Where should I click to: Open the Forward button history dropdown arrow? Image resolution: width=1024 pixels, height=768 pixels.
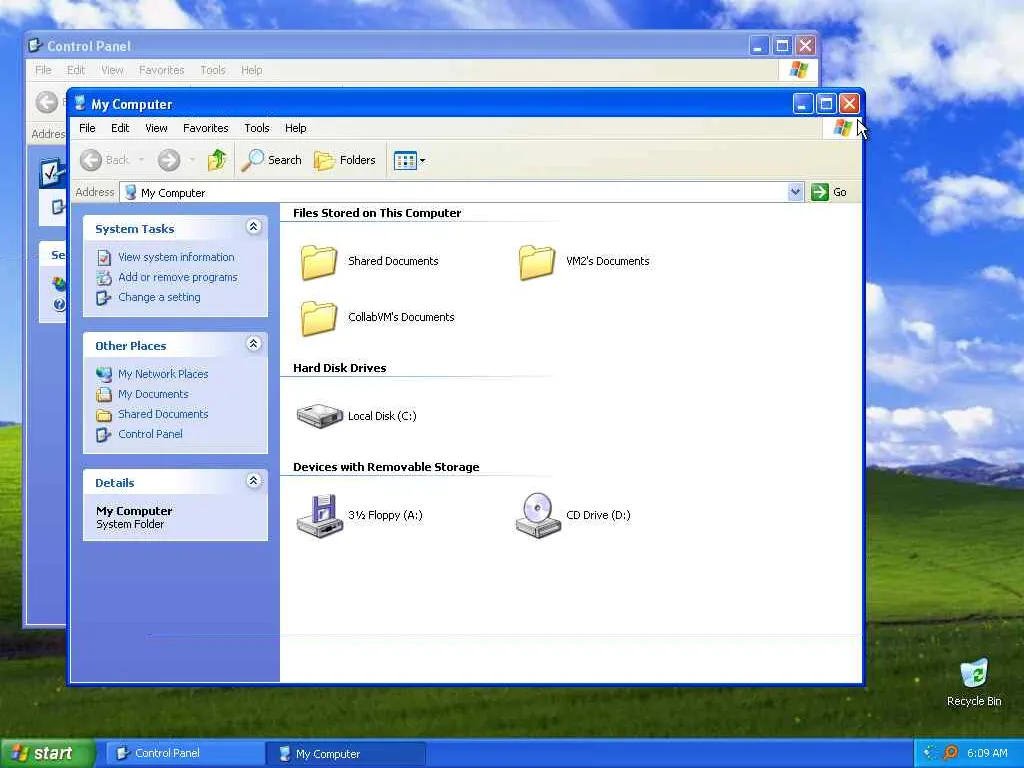(192, 160)
